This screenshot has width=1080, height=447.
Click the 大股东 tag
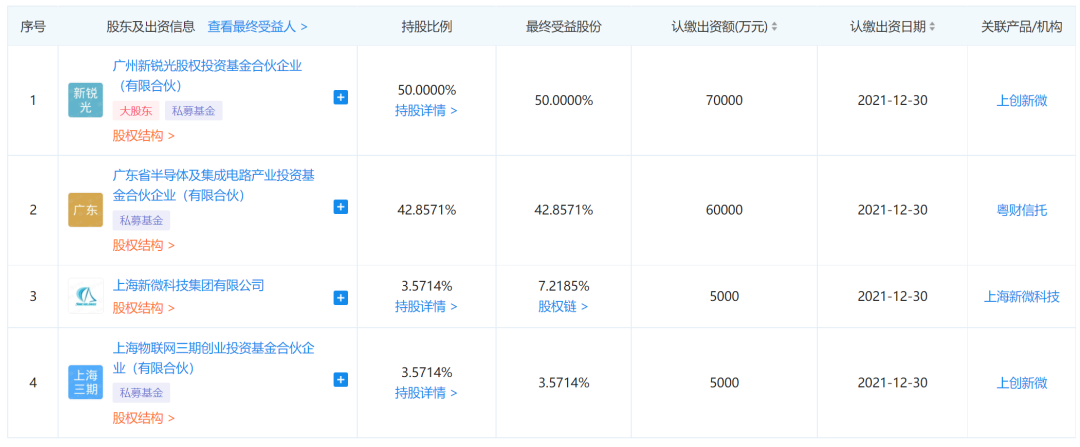coord(136,111)
